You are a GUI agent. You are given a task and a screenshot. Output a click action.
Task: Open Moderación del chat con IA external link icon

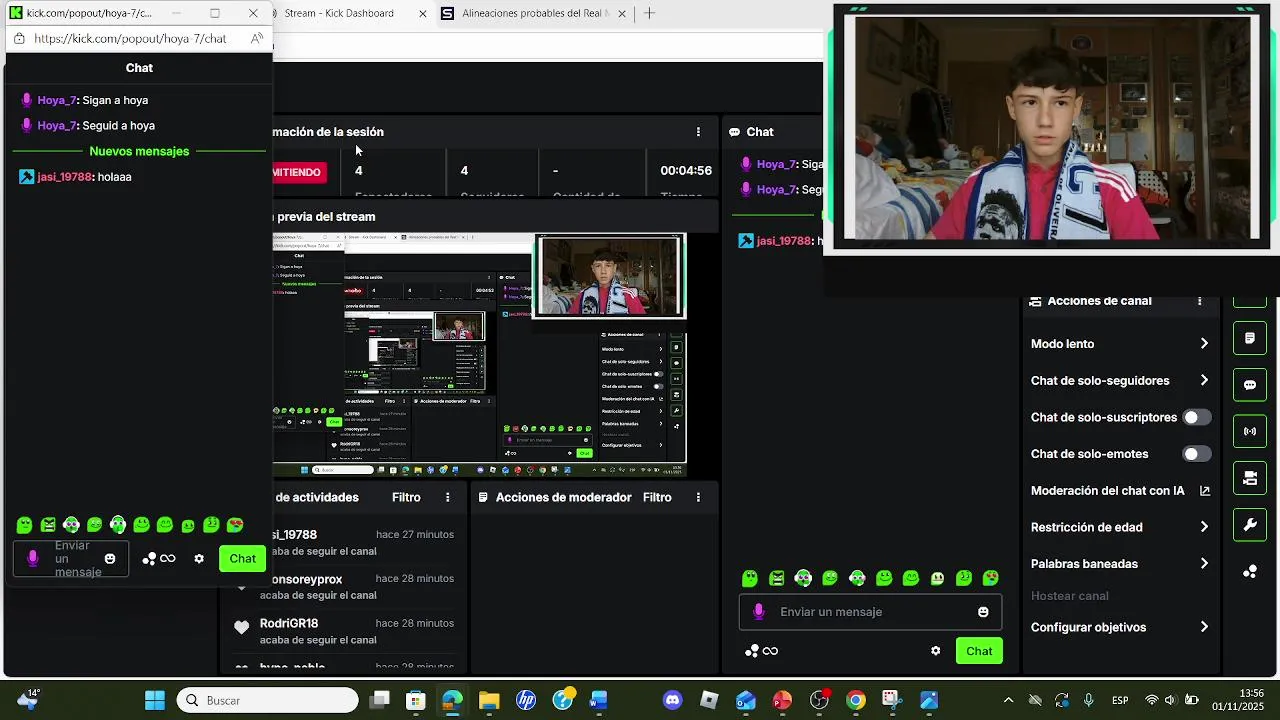(x=1205, y=491)
